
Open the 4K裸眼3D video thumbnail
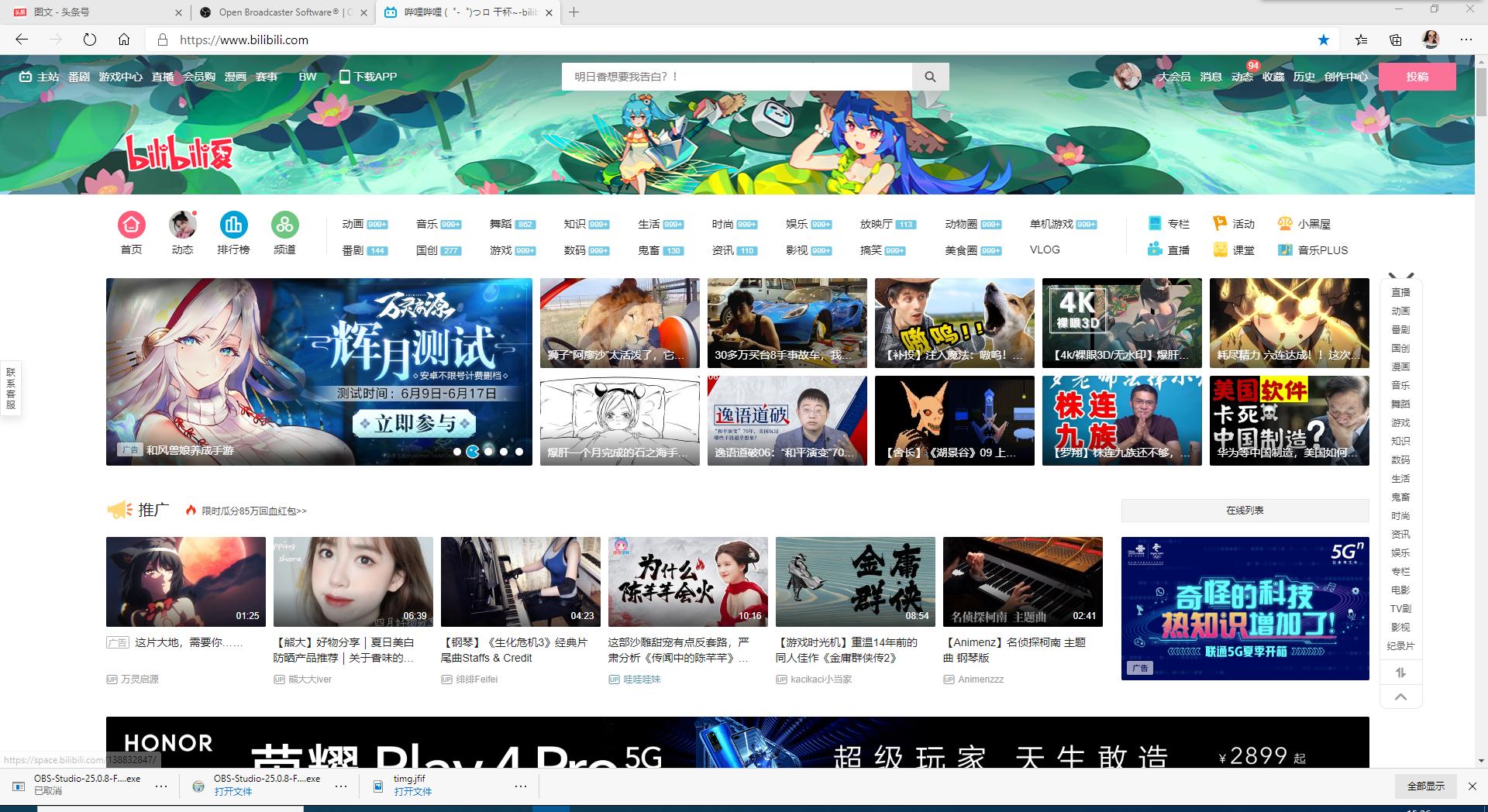[x=1122, y=323]
